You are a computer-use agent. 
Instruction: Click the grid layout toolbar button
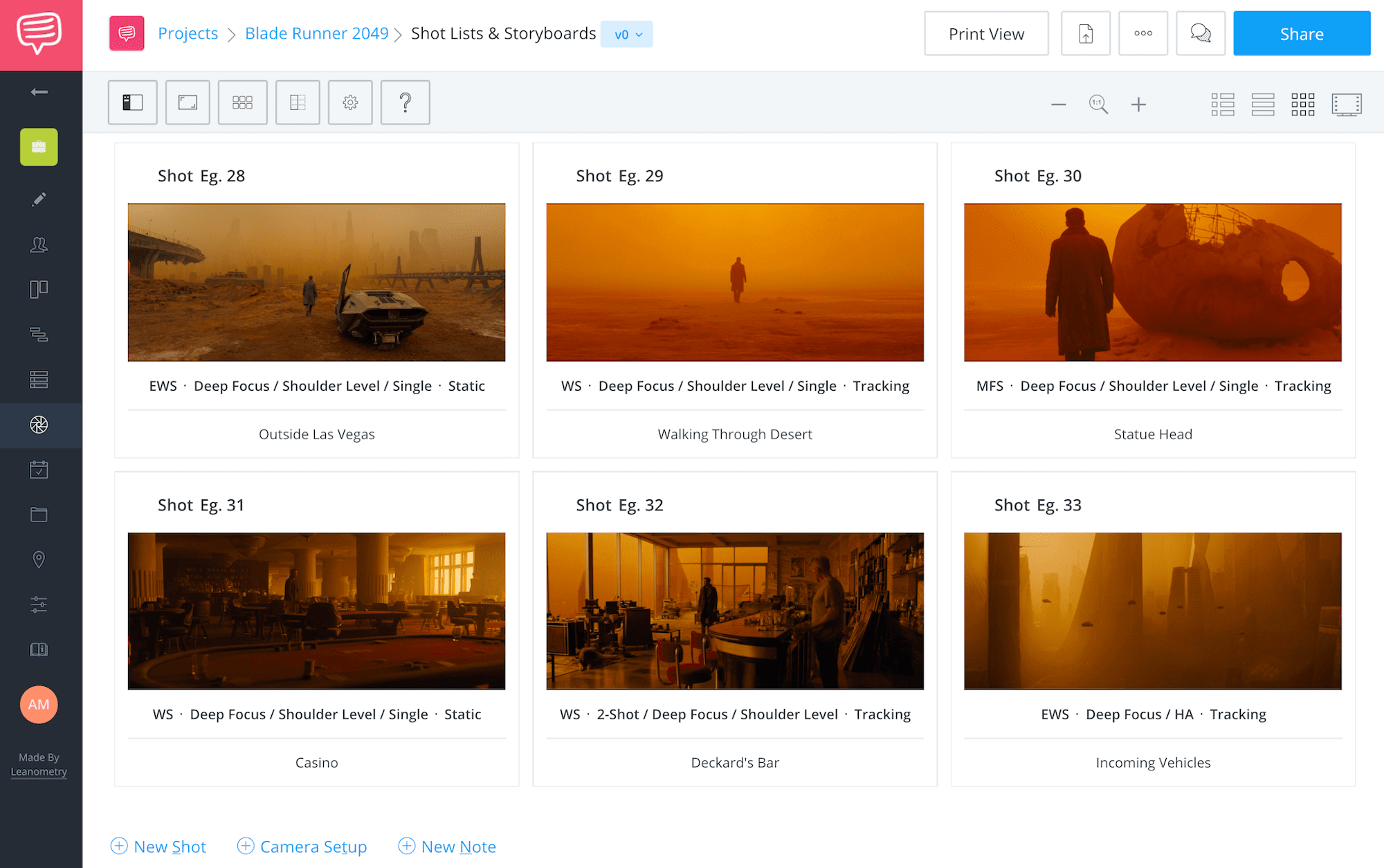point(242,102)
